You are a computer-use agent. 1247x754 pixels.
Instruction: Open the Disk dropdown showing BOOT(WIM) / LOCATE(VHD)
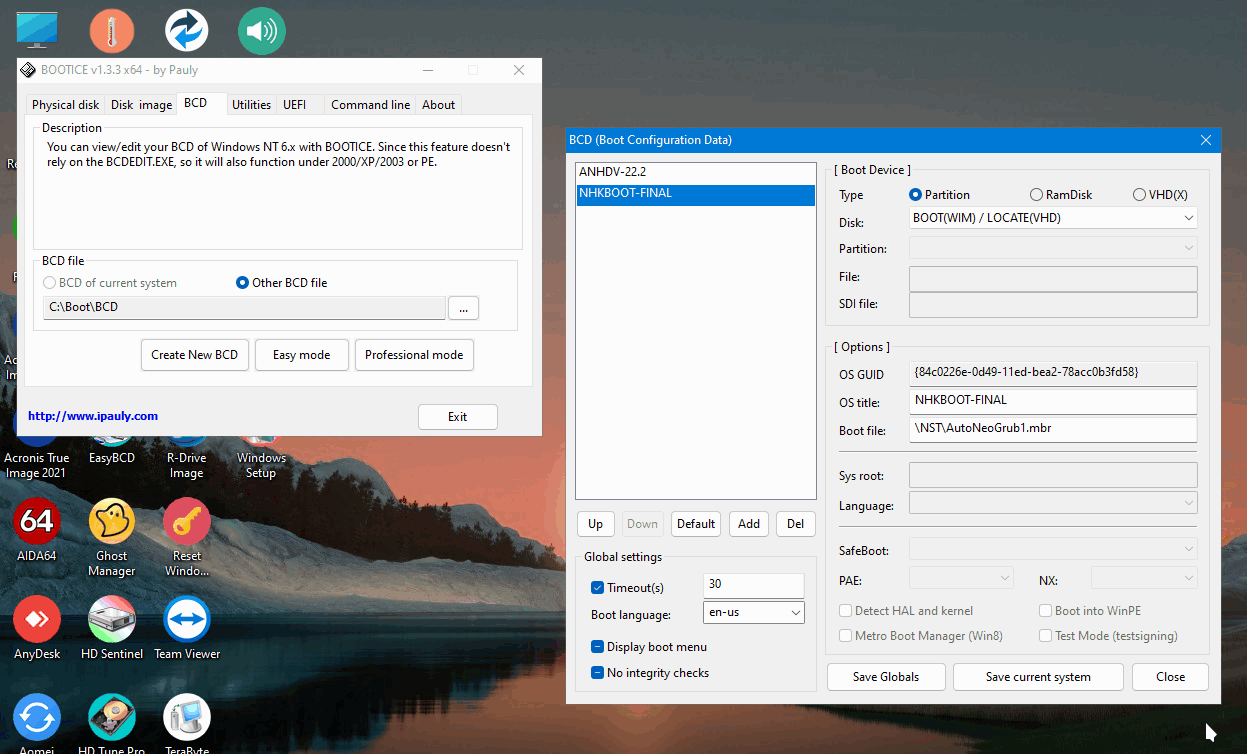pyautogui.click(x=1053, y=218)
